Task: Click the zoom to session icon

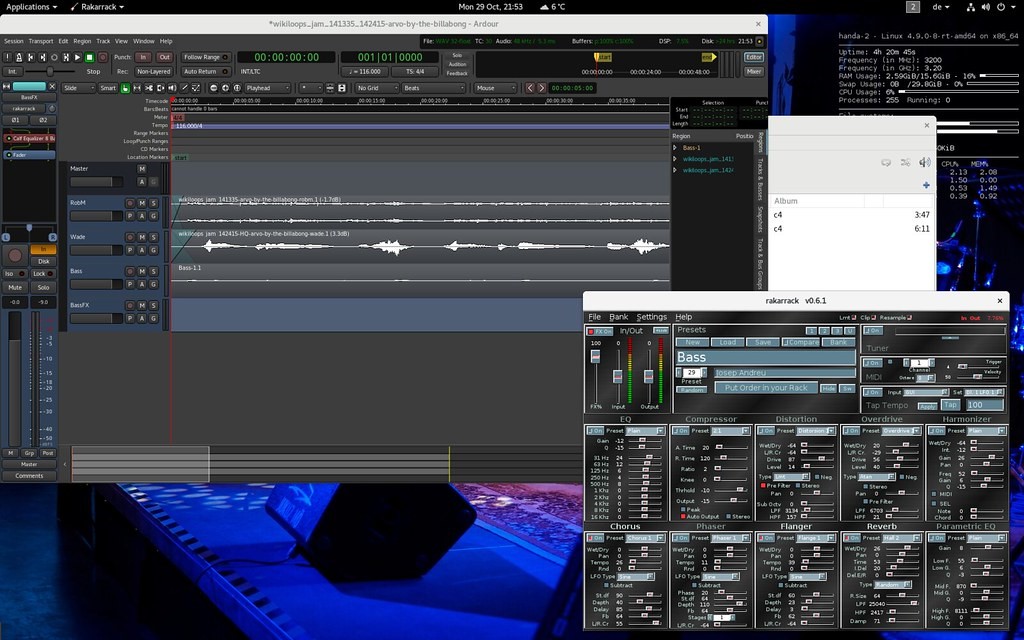Action: (x=237, y=88)
